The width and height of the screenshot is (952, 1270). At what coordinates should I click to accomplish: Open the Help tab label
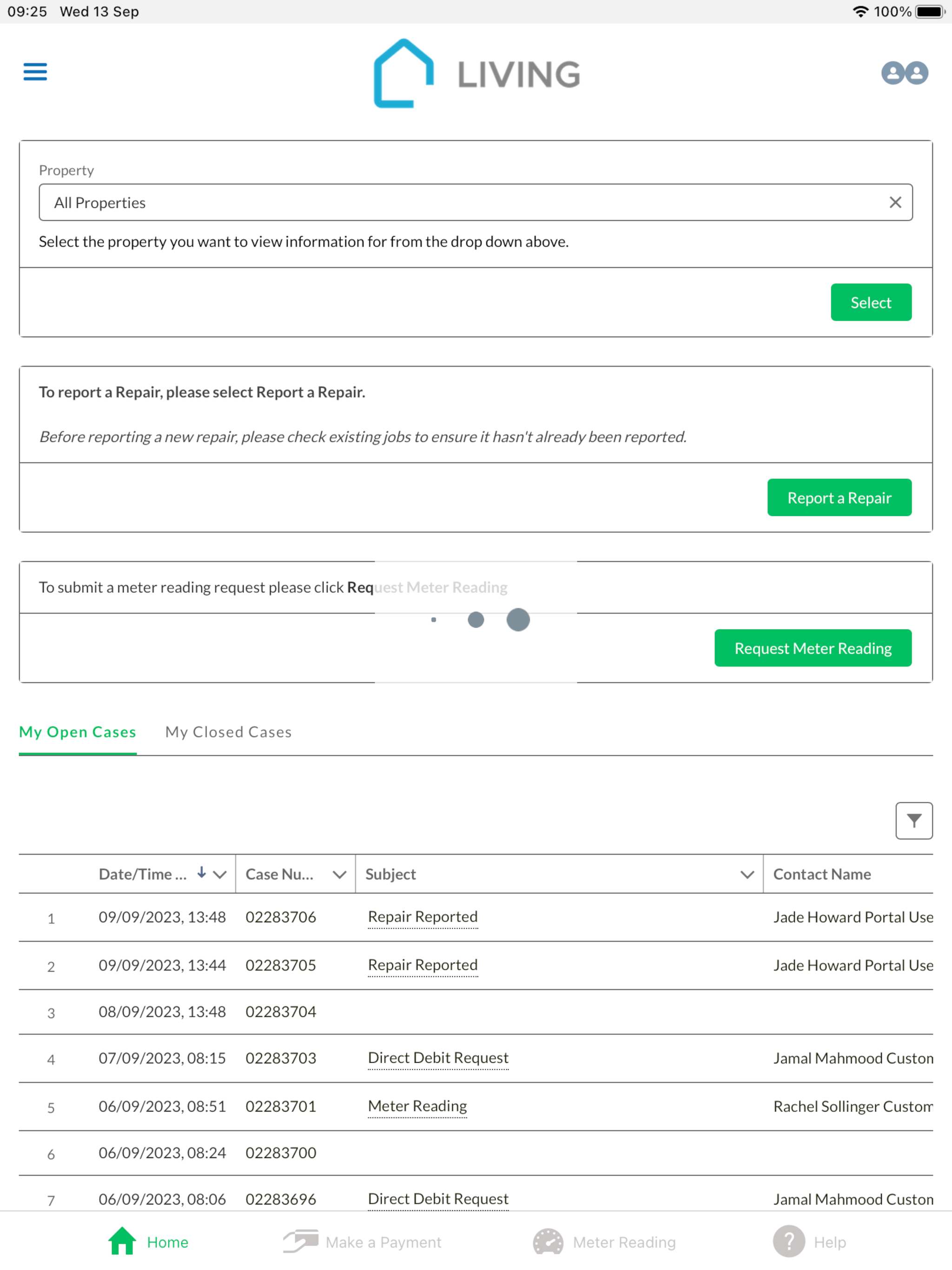coord(830,1243)
